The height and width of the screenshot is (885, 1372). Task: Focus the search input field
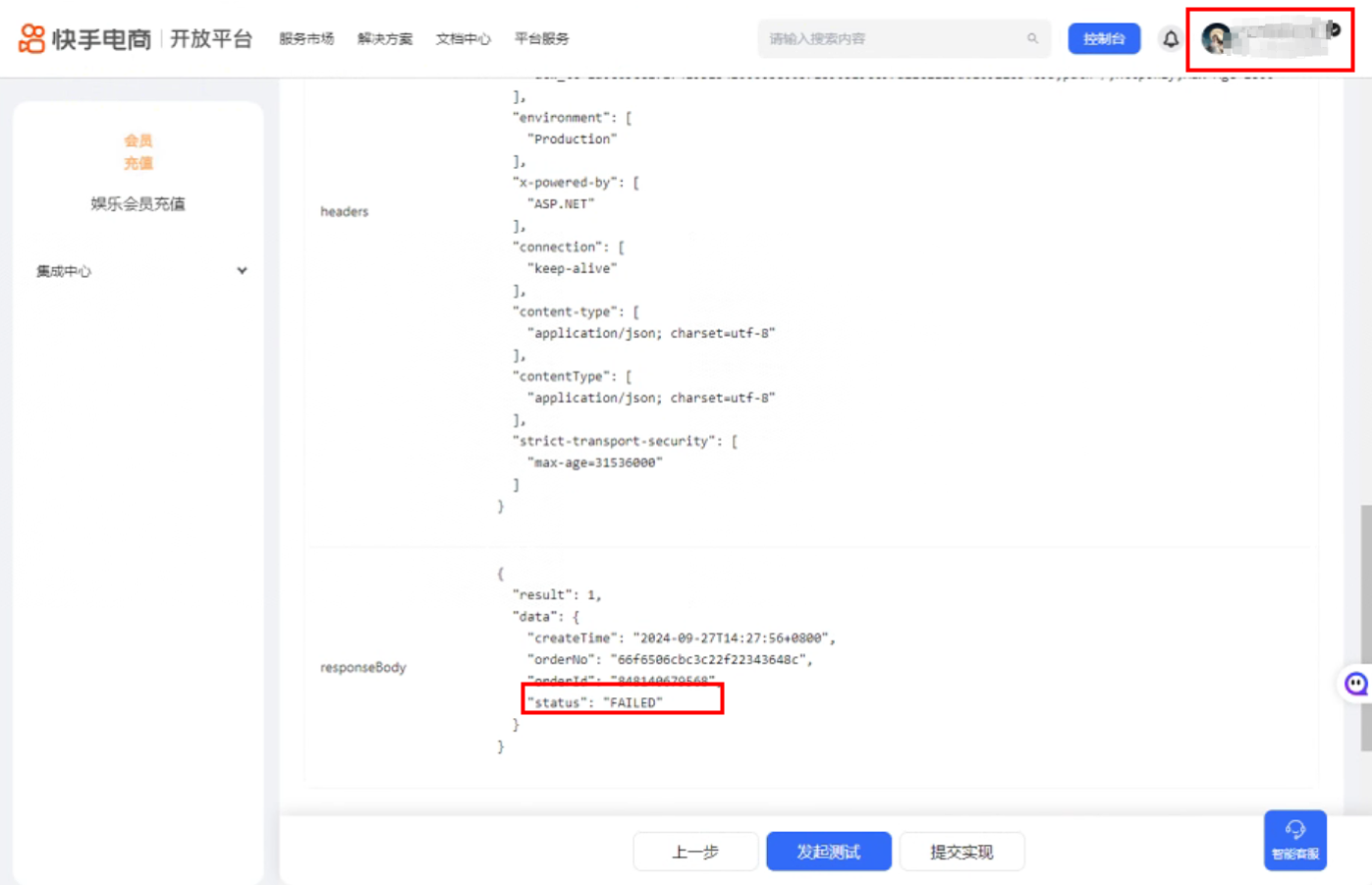904,38
